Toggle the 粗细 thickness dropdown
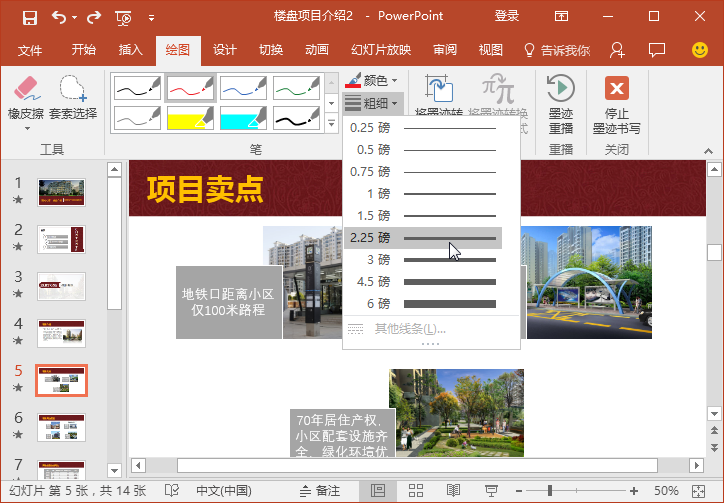 373,103
